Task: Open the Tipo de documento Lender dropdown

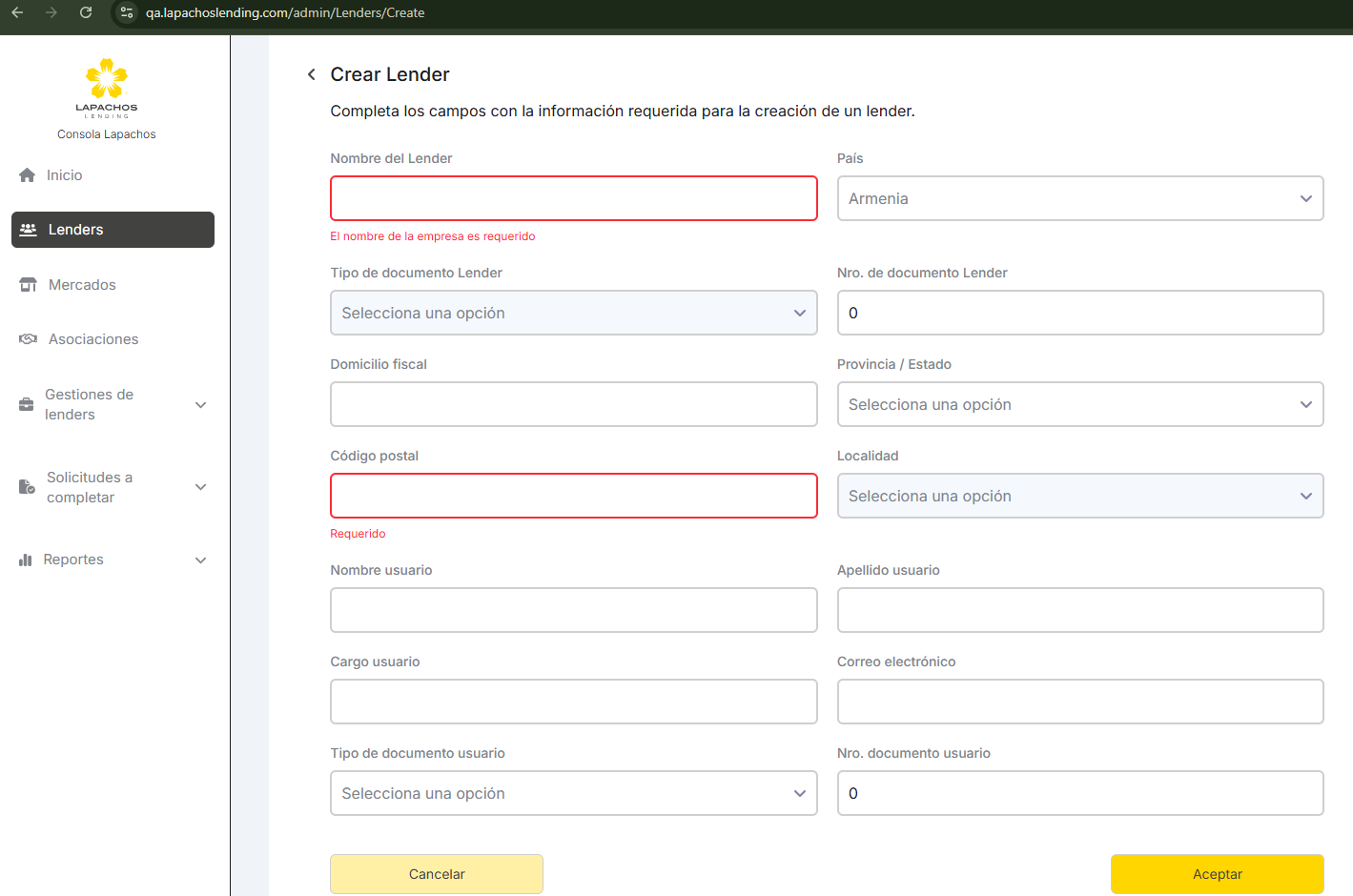Action: click(573, 313)
